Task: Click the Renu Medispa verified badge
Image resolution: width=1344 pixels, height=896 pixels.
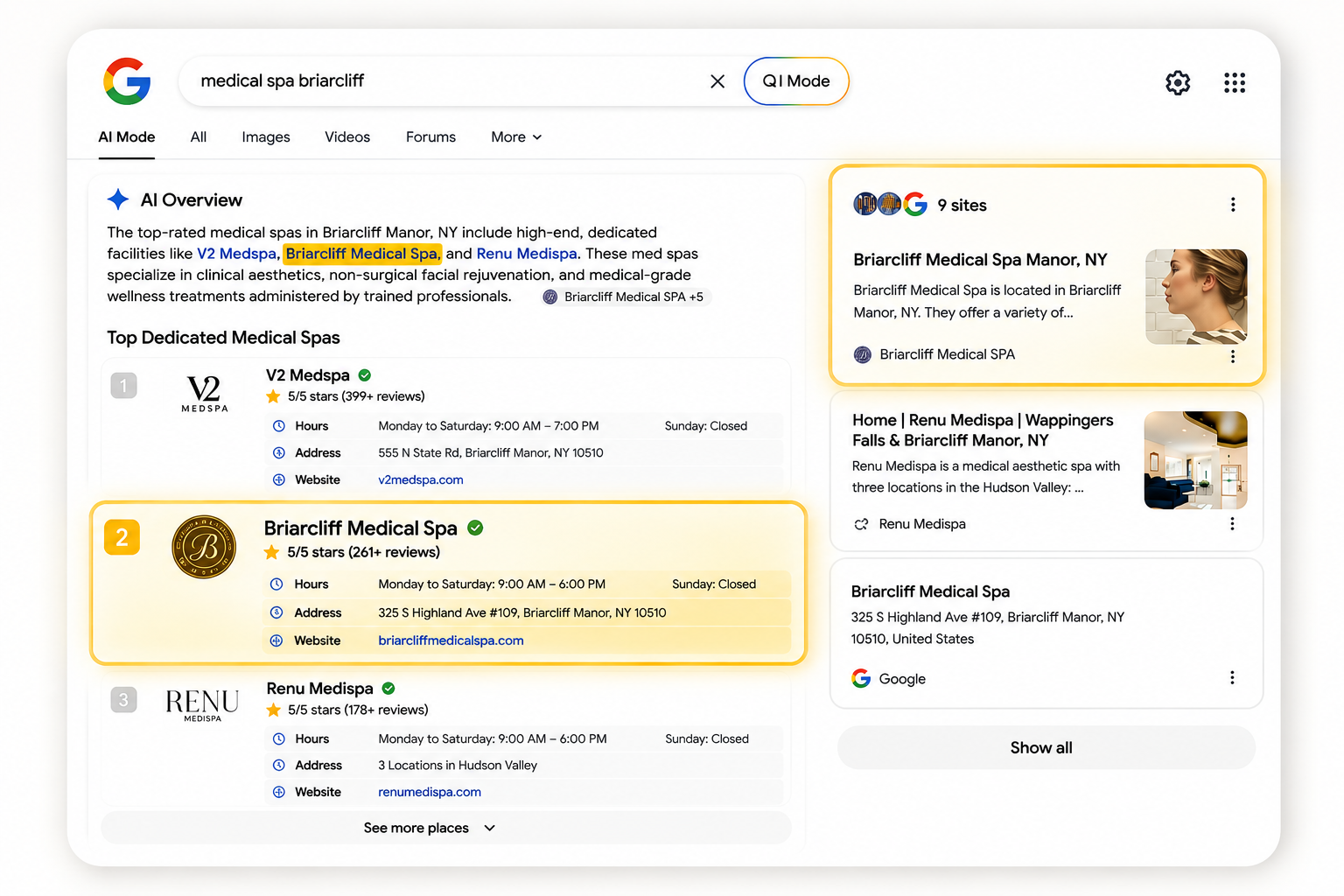Action: [x=388, y=689]
